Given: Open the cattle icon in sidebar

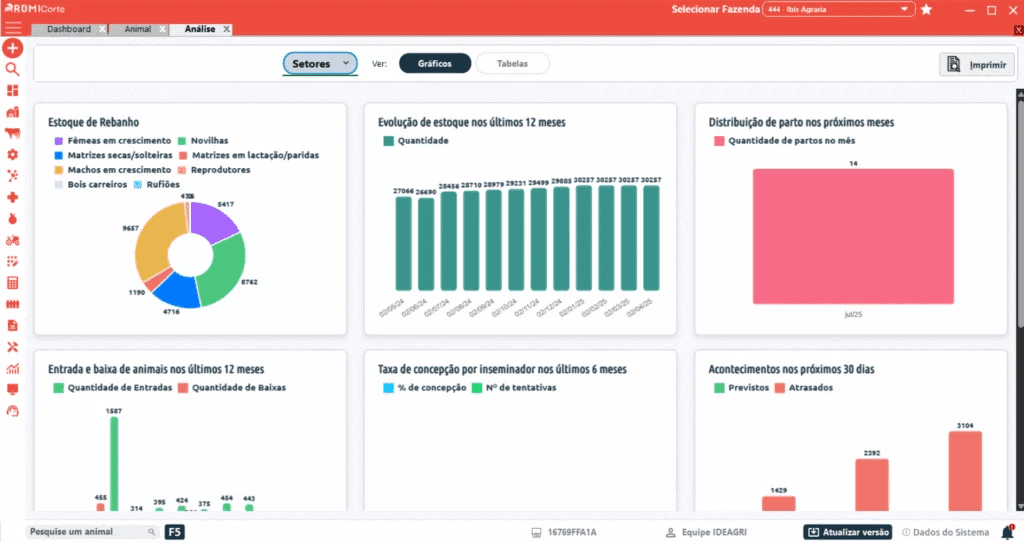Looking at the screenshot, I should point(12,133).
